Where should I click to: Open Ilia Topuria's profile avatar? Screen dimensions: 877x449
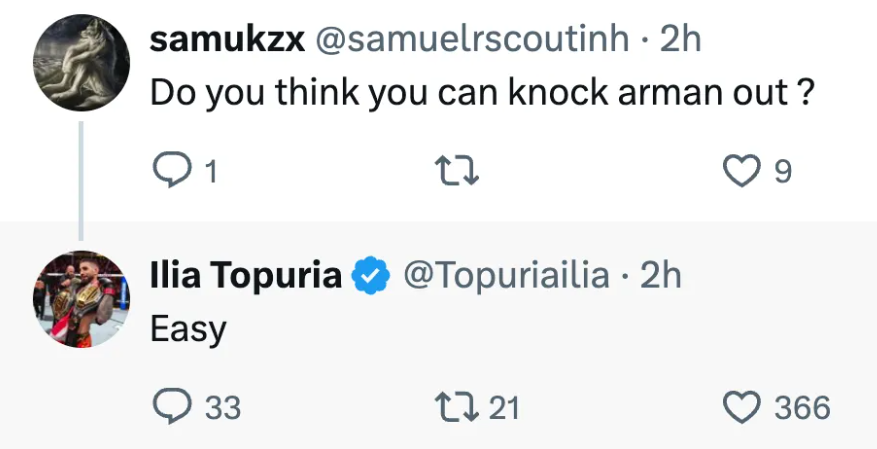(x=82, y=298)
